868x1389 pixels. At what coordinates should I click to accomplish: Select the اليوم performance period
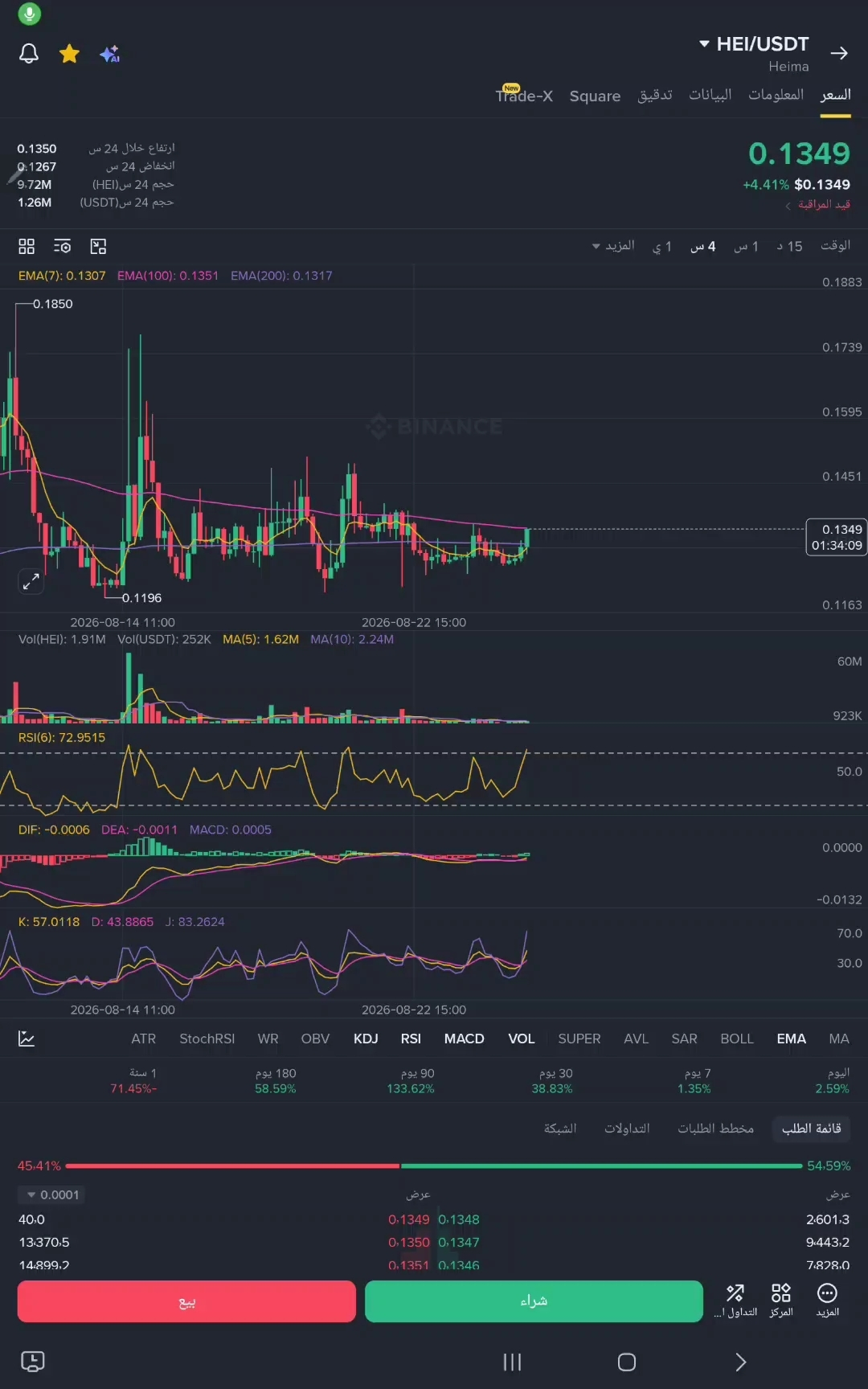click(x=833, y=1080)
